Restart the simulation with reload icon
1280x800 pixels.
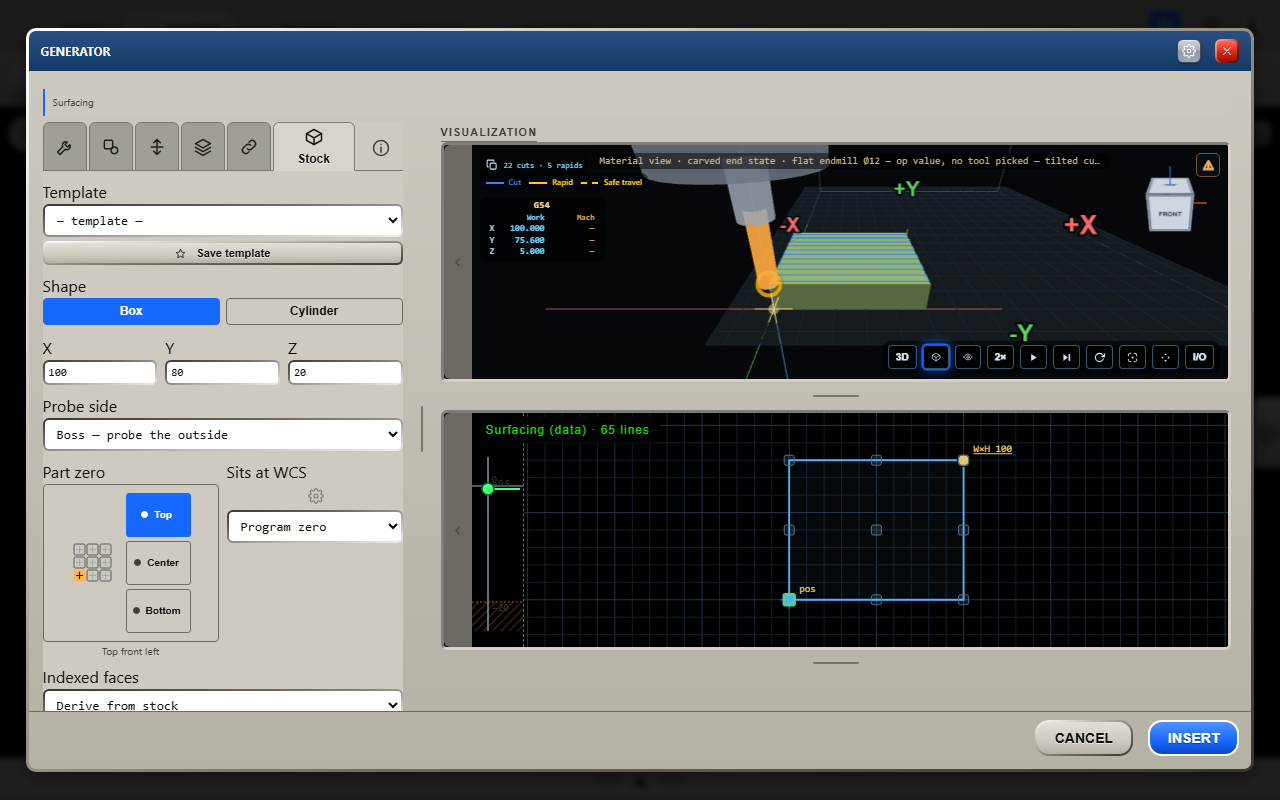click(1100, 357)
